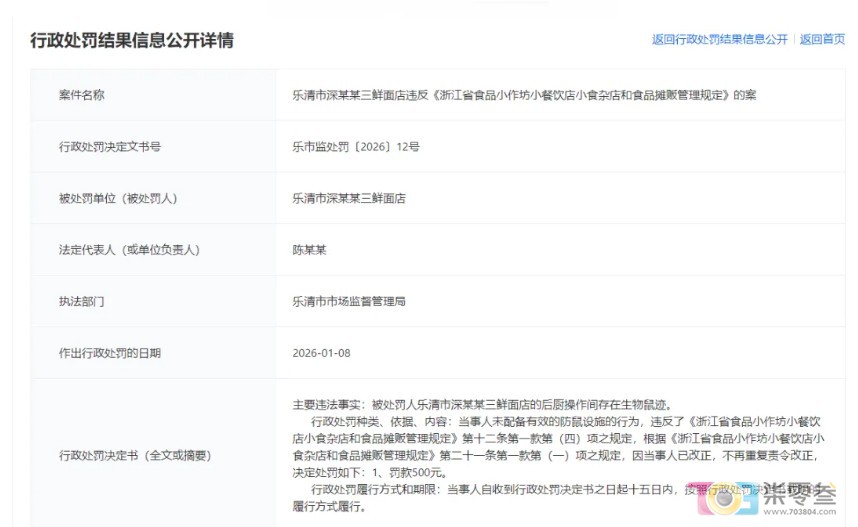Click the 被处罚单位（被处罚人） label
This screenshot has height=527, width=858.
[118, 198]
